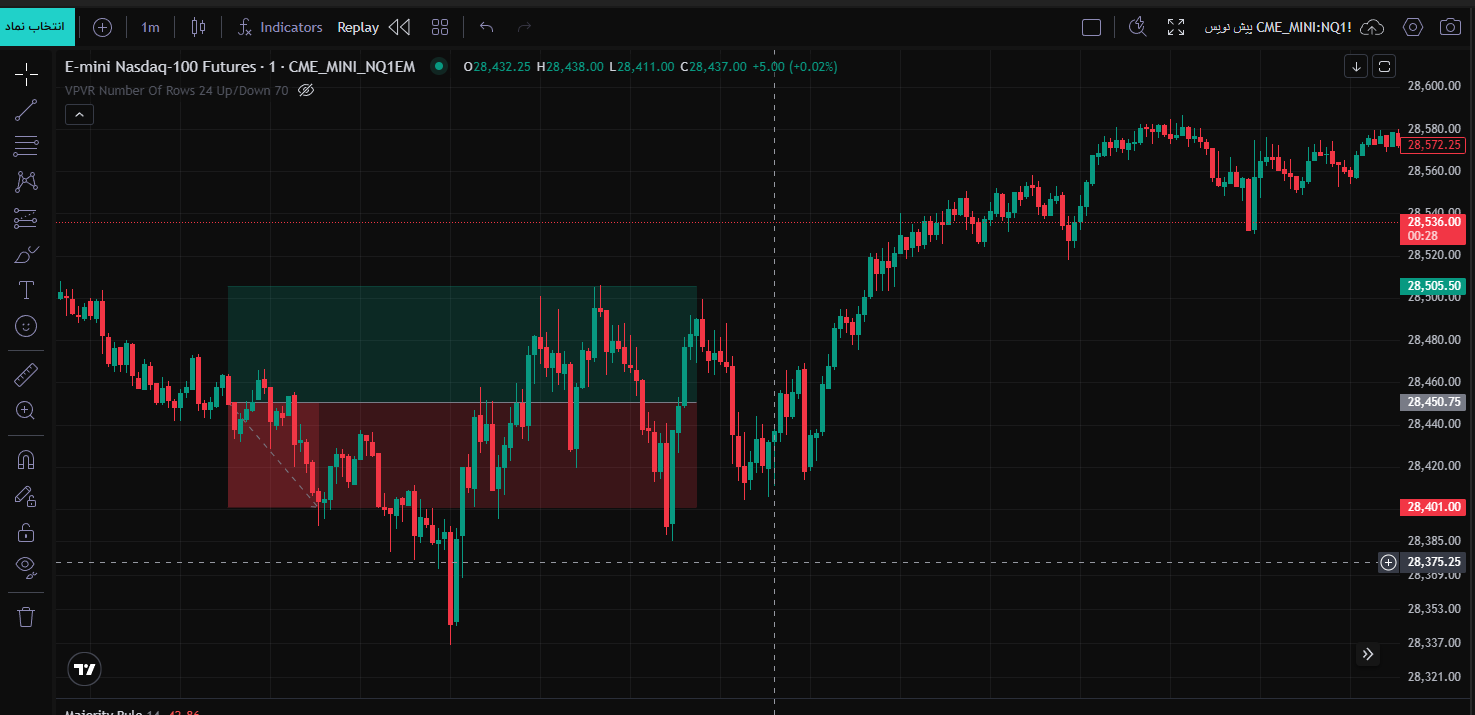
Task: Collapse the indicator legend with chevron
Action: point(79,114)
